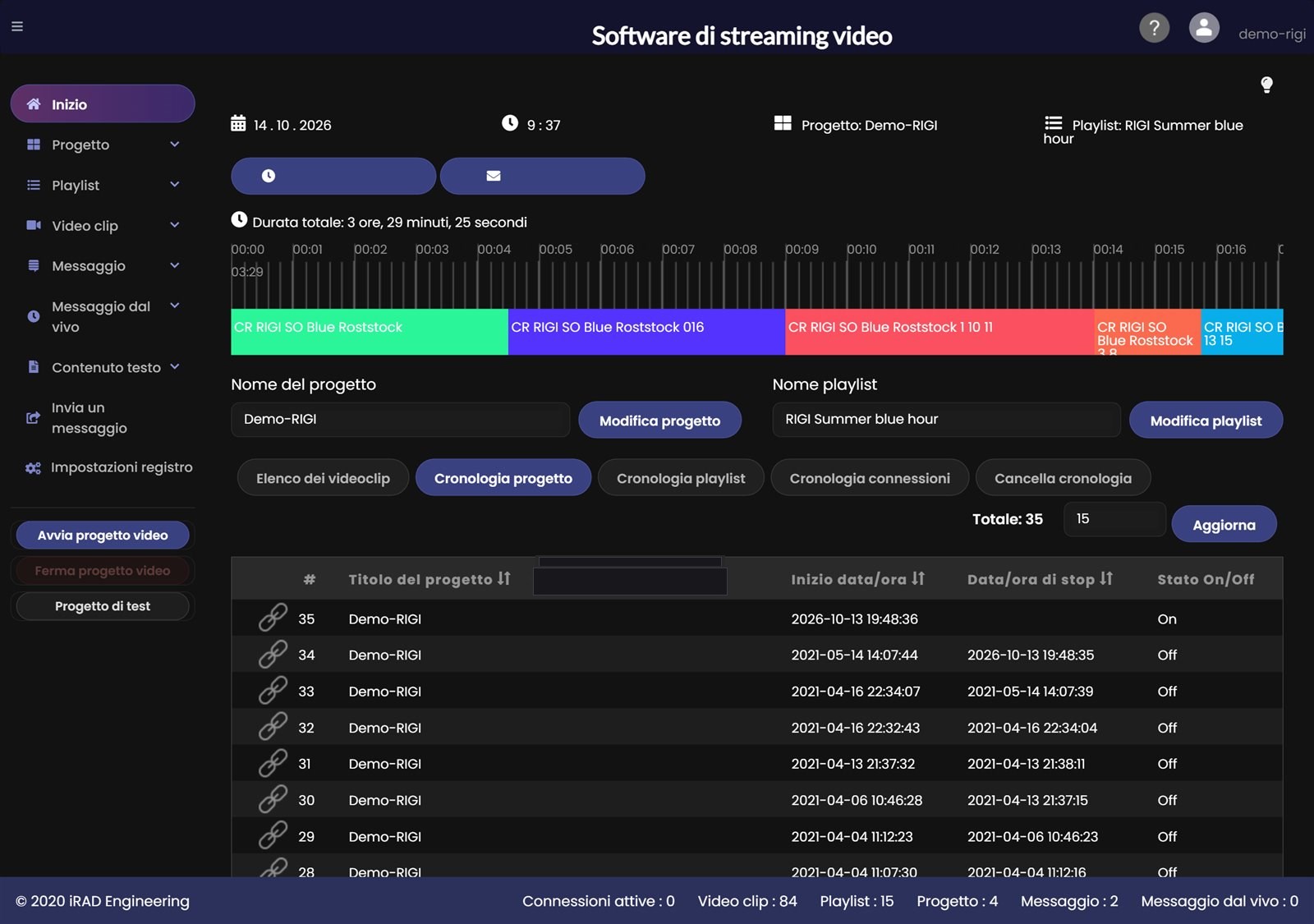The width and height of the screenshot is (1314, 924).
Task: Click chain link icon for row 35
Action: click(x=273, y=618)
